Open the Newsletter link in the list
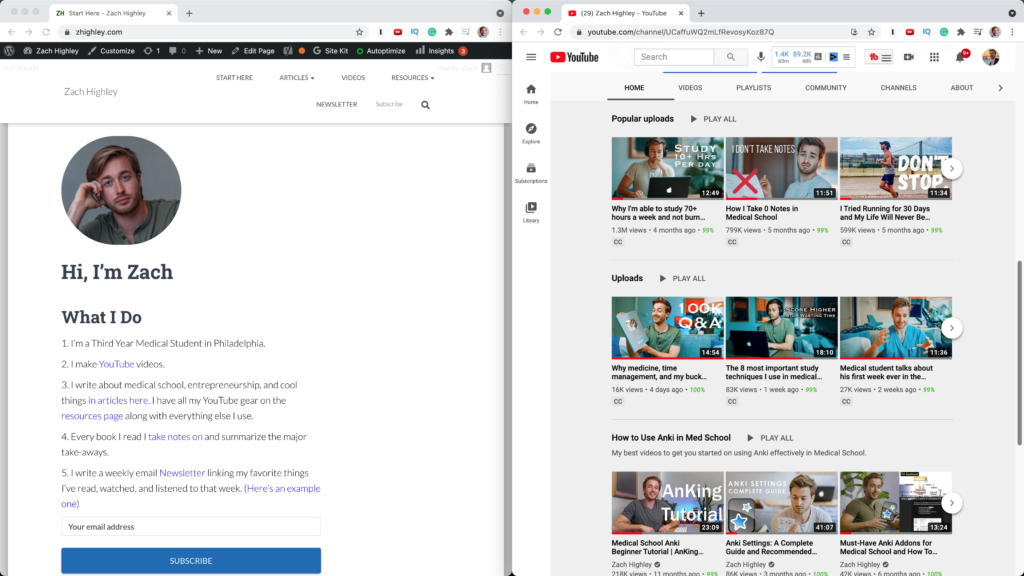This screenshot has width=1024, height=576. tap(182, 473)
